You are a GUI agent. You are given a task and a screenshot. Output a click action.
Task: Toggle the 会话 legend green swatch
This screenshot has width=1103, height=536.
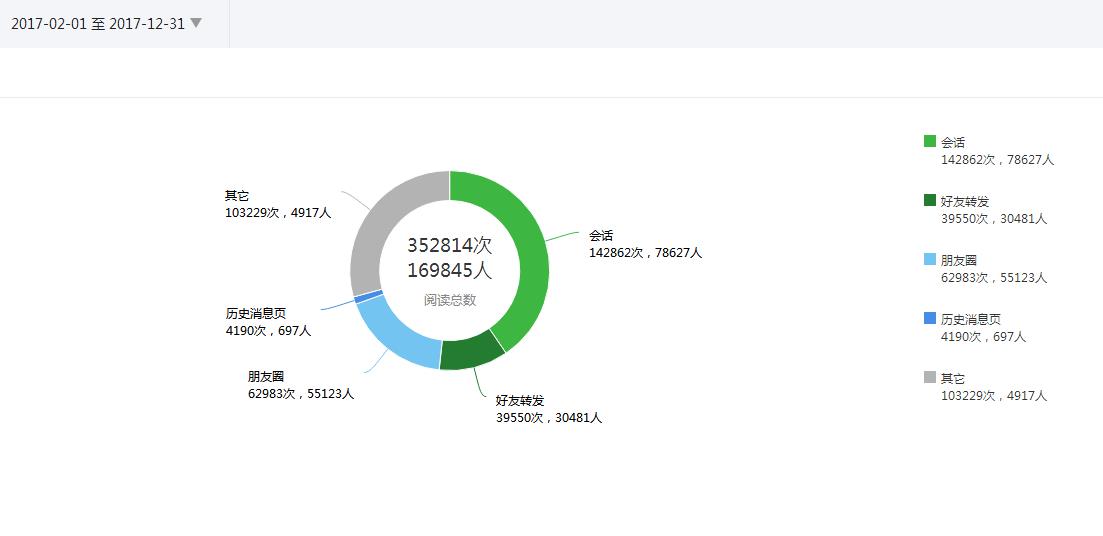click(930, 141)
